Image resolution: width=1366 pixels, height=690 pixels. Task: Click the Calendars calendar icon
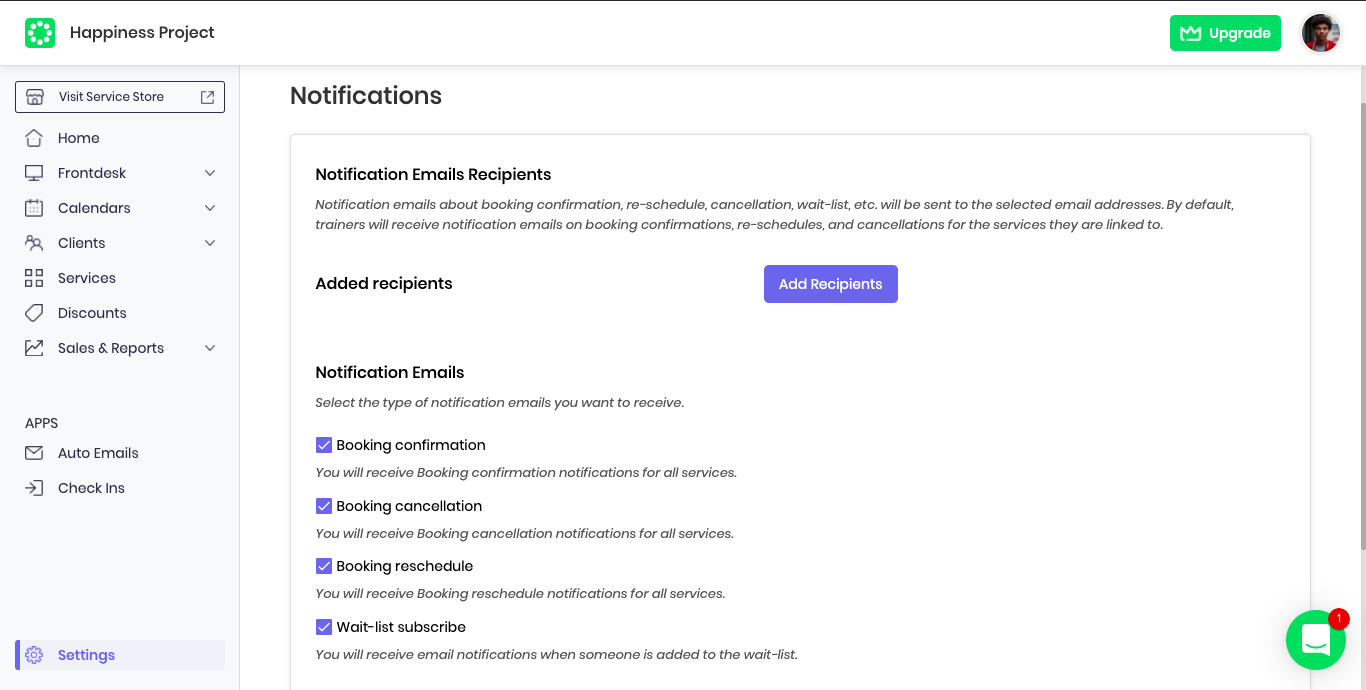[x=34, y=208]
